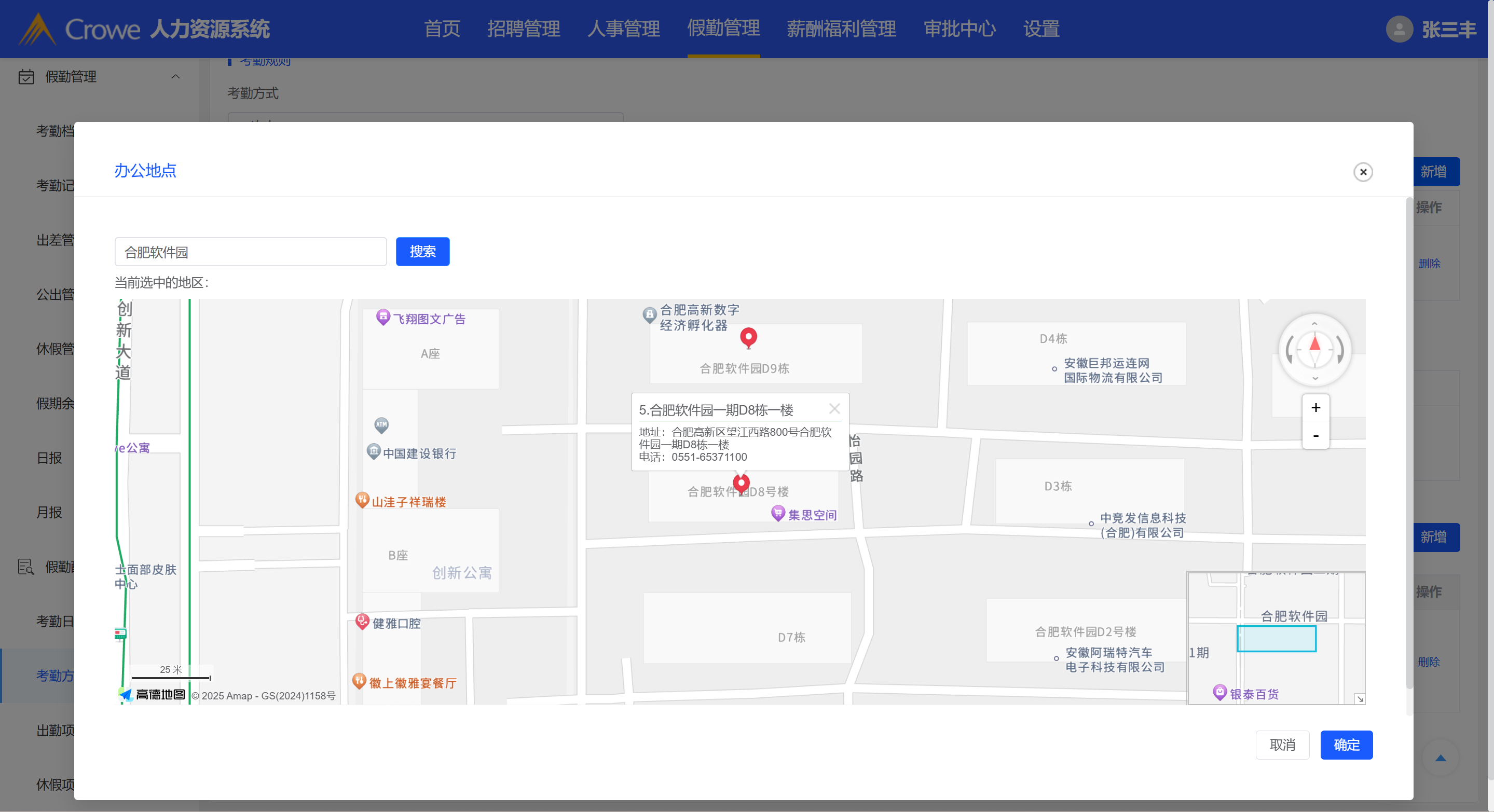Screen dimensions: 1494x812
Task: Tilt map up with compass chevron
Action: coord(1315,324)
